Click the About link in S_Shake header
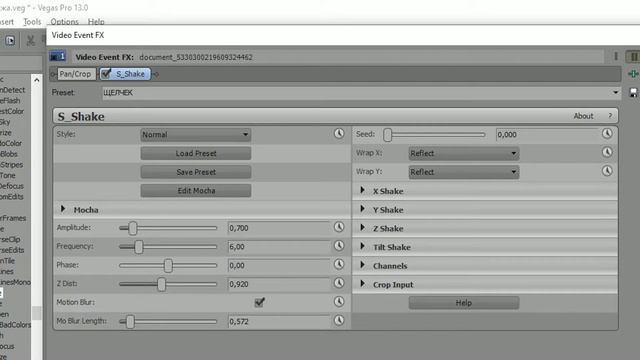This screenshot has width=640, height=360. [583, 116]
